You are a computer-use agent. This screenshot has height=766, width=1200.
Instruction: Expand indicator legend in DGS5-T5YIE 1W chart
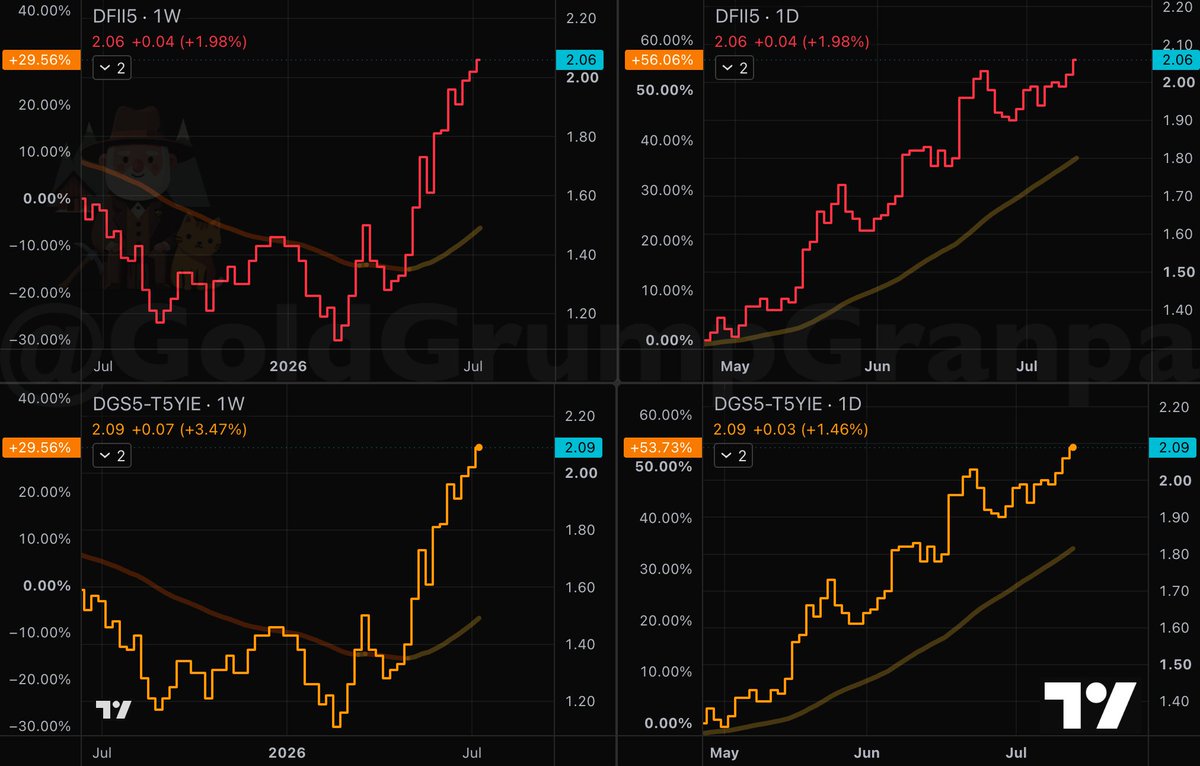point(112,455)
